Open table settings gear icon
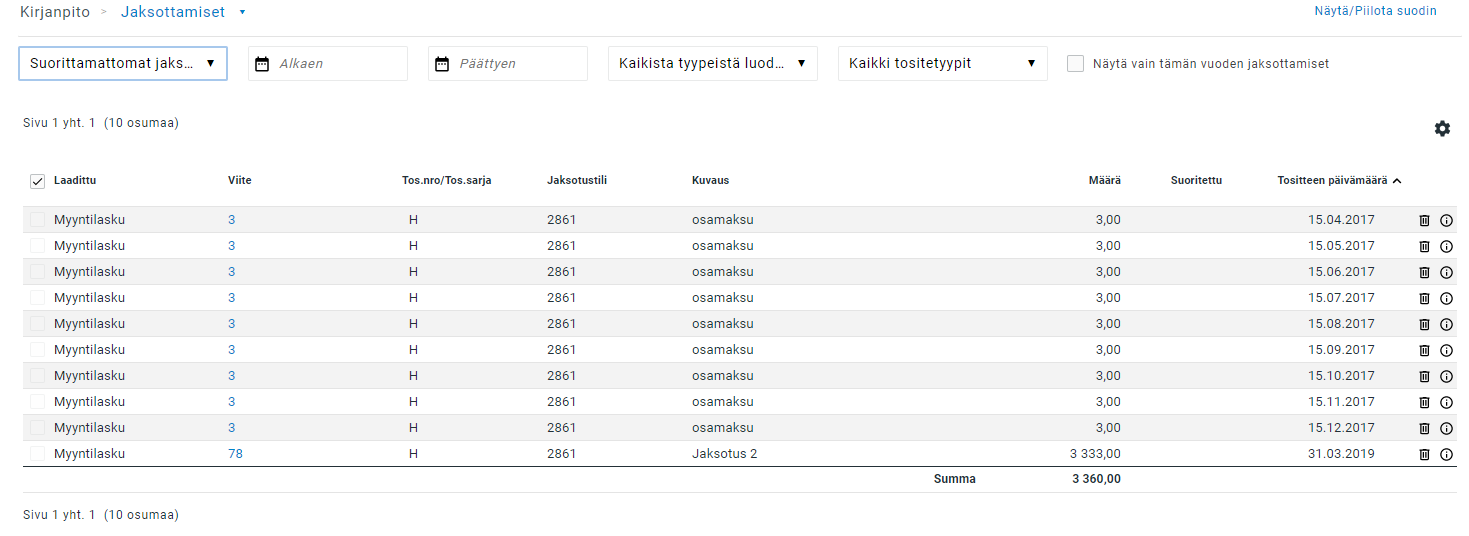Viewport: 1469px width, 536px height. [1442, 129]
